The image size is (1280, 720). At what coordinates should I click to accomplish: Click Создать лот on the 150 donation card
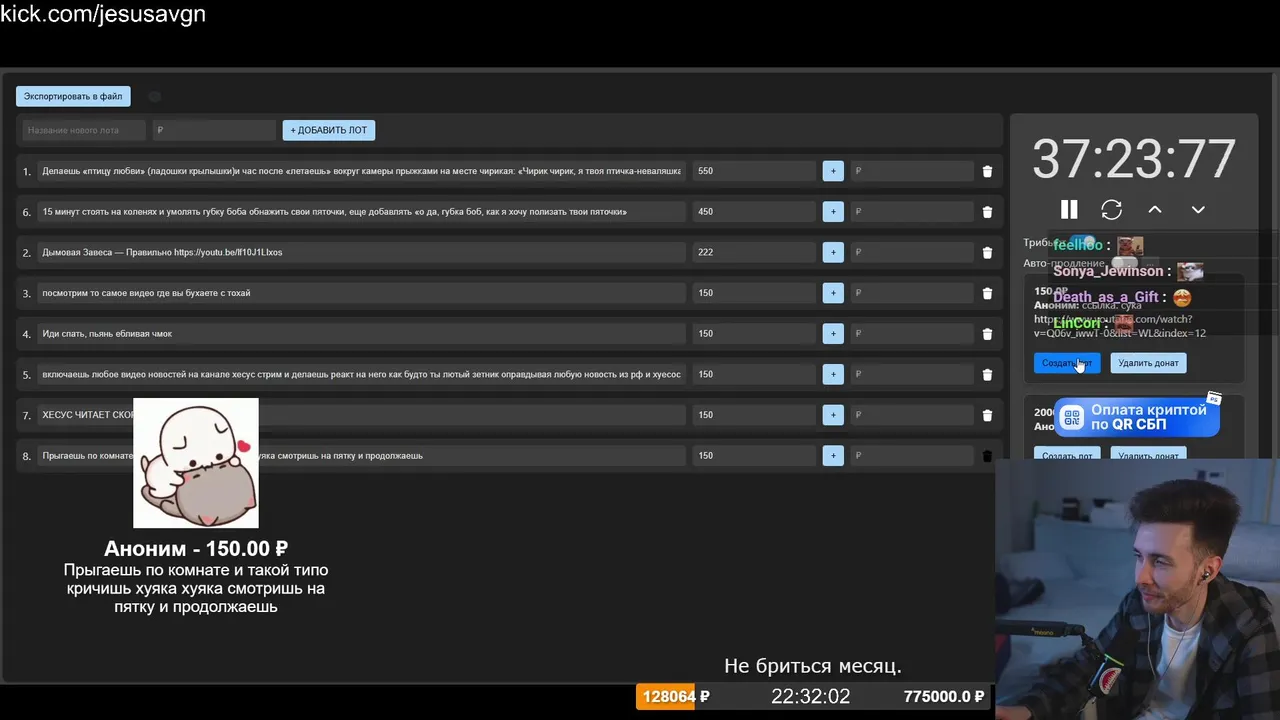pos(1067,363)
